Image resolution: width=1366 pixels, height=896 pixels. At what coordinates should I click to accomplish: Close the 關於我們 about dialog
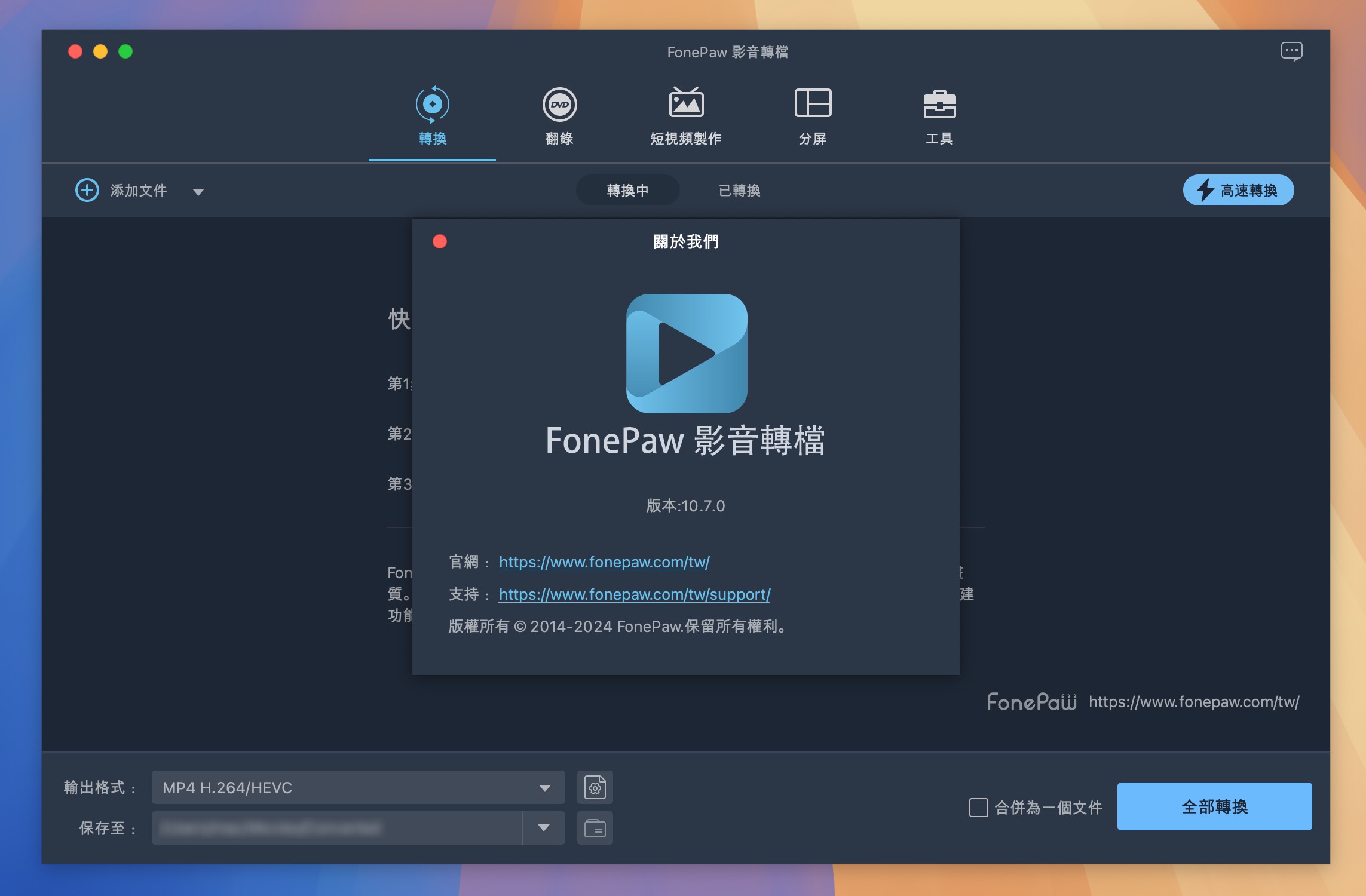pos(440,241)
